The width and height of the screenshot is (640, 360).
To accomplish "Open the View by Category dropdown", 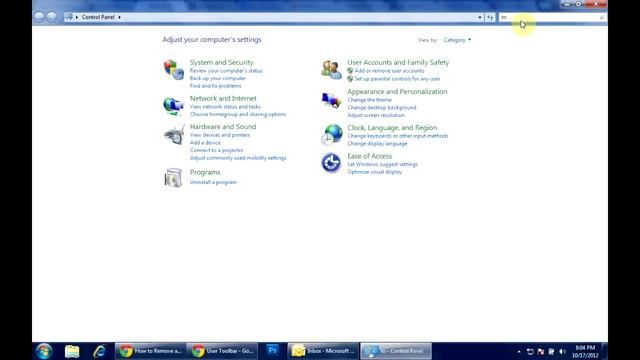I will [457, 40].
